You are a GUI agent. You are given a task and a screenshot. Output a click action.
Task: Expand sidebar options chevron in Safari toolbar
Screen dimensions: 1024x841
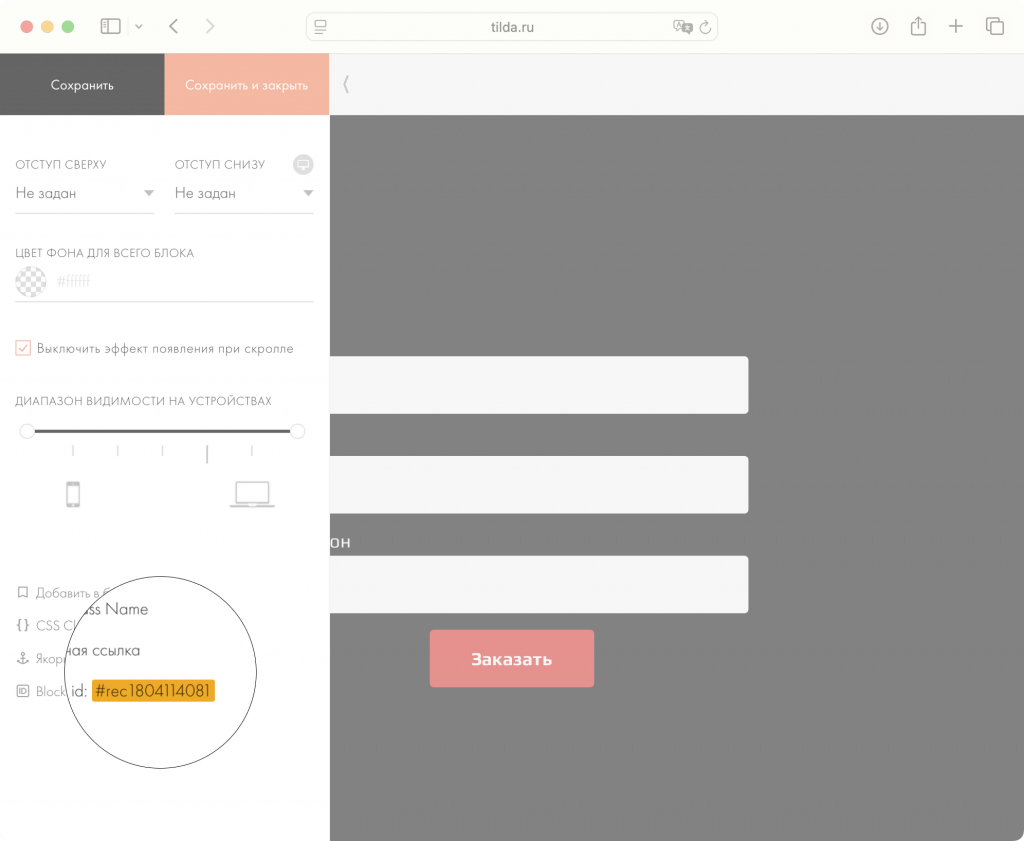[x=139, y=27]
